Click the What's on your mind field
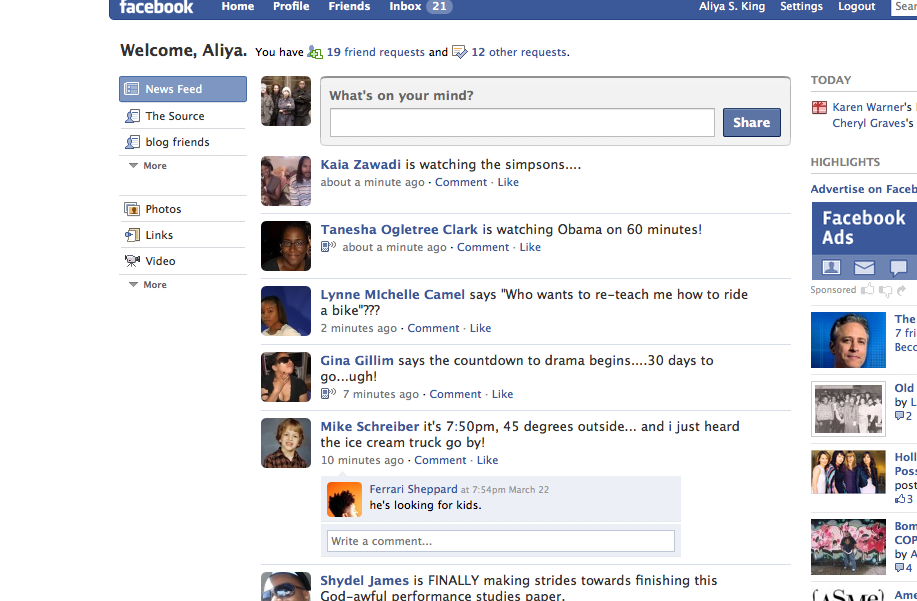Viewport: 917px width, 601px height. point(522,123)
